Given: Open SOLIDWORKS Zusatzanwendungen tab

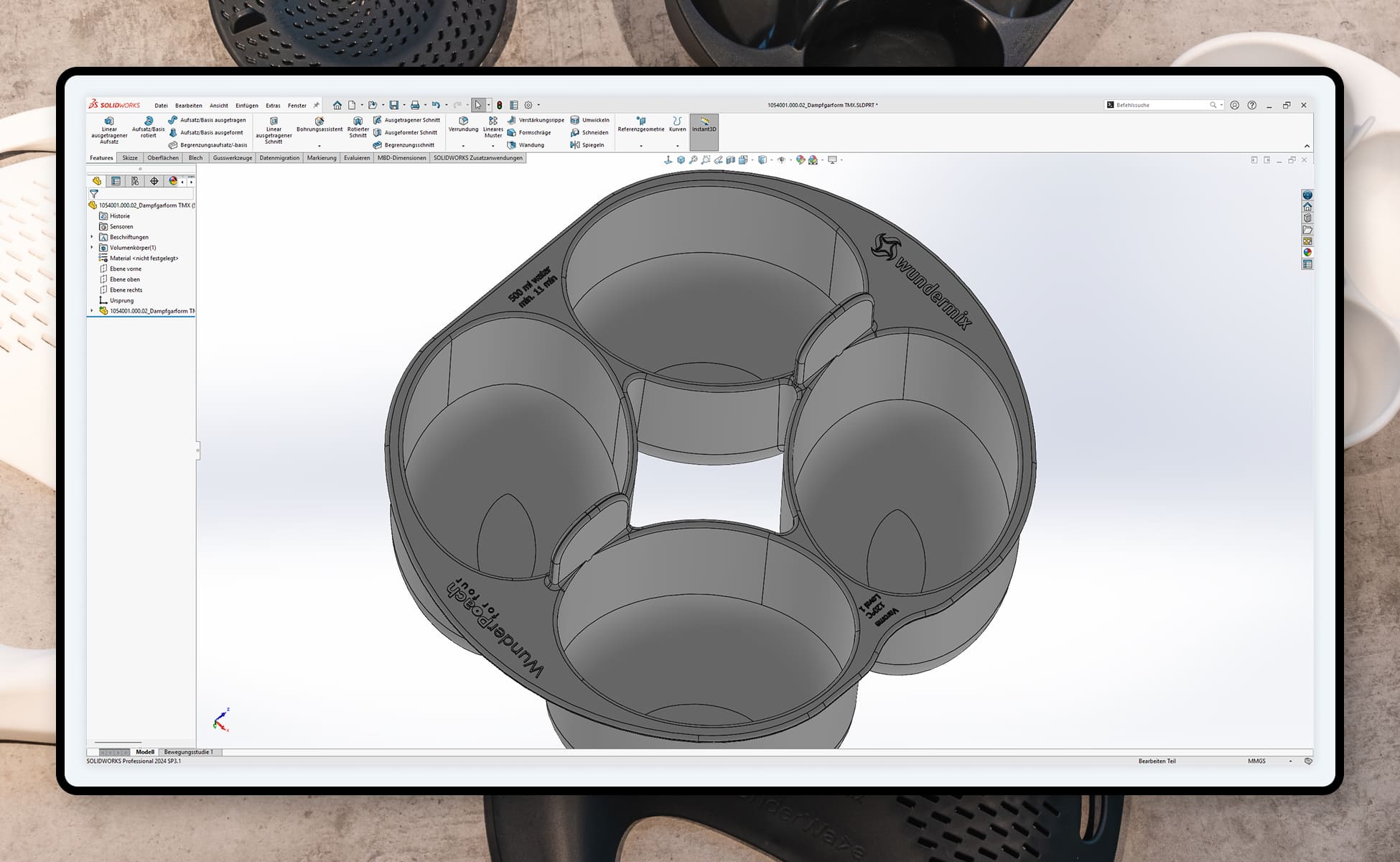Looking at the screenshot, I should [x=478, y=157].
